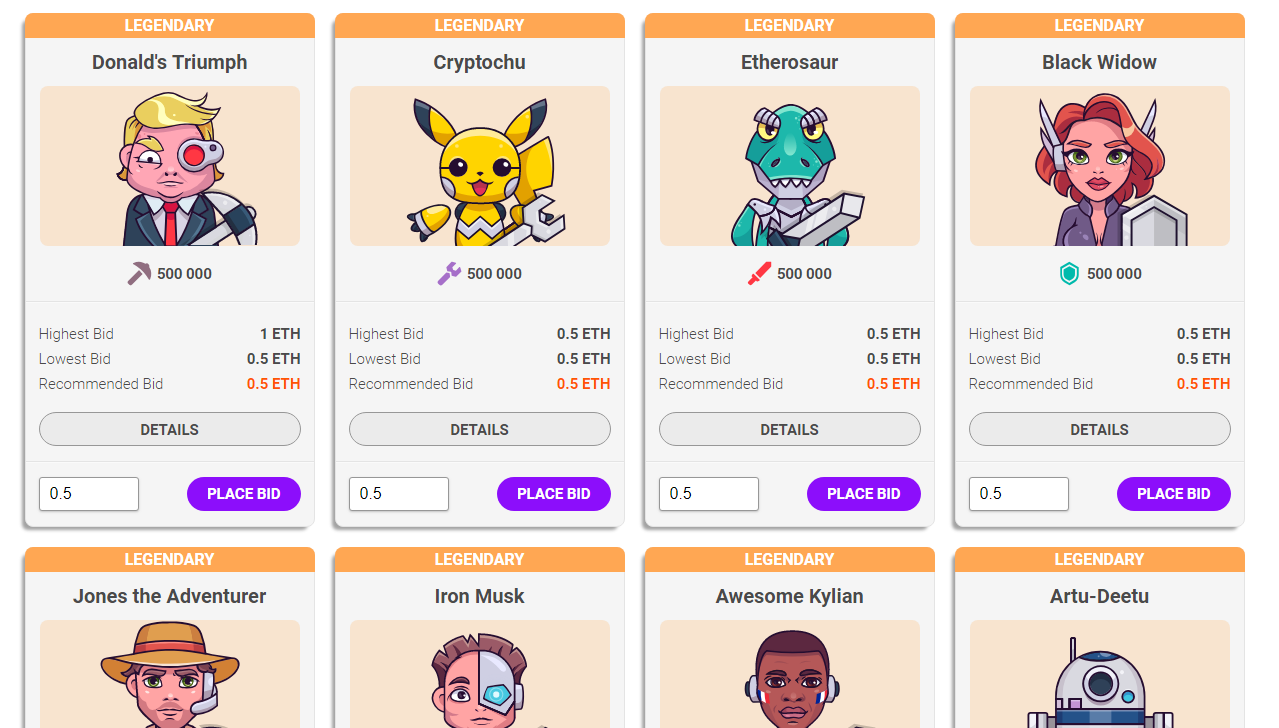Click the red sword icon under Etherosaur
This screenshot has width=1279, height=728.
[x=759, y=273]
